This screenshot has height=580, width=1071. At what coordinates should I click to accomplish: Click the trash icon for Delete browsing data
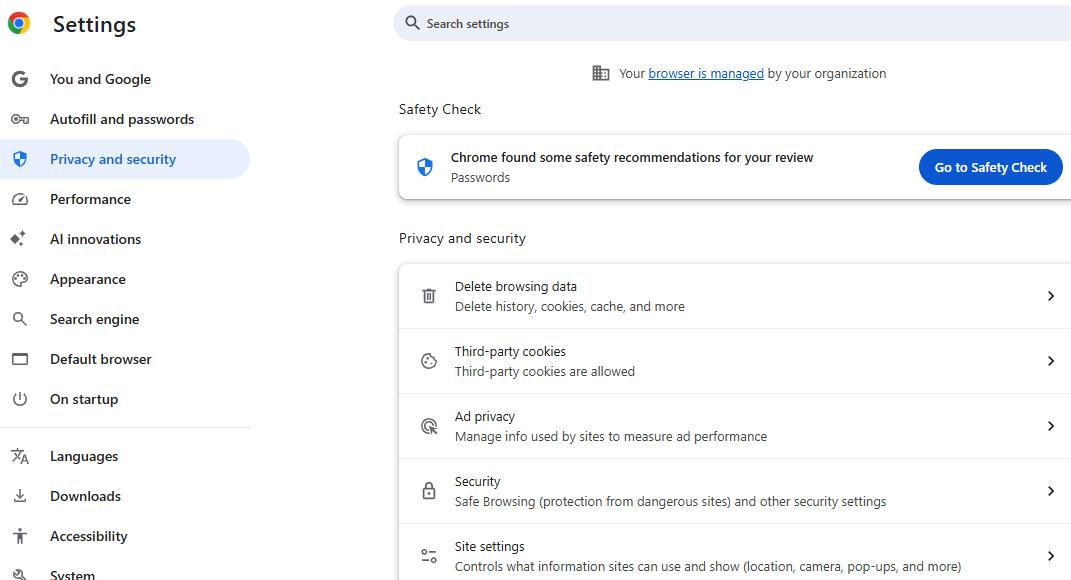tap(428, 296)
